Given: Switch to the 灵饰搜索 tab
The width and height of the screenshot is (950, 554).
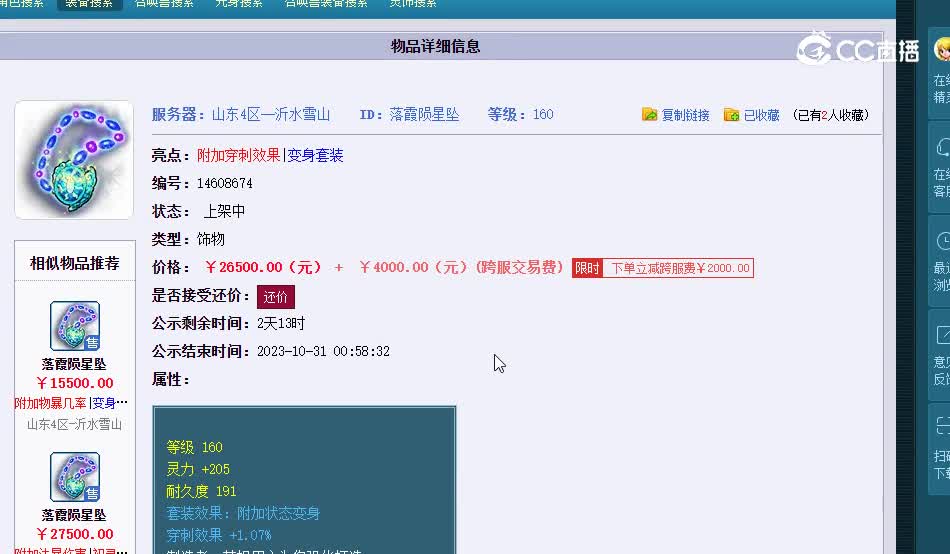Looking at the screenshot, I should 413,4.
